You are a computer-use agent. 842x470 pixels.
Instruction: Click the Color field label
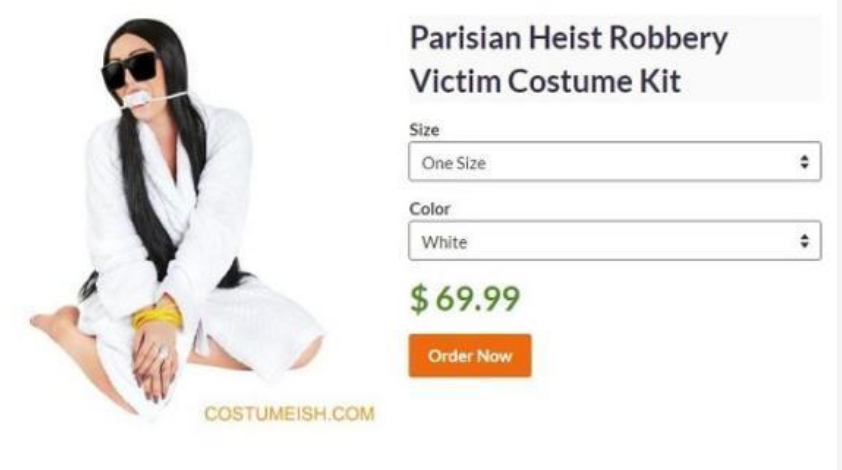pos(430,209)
